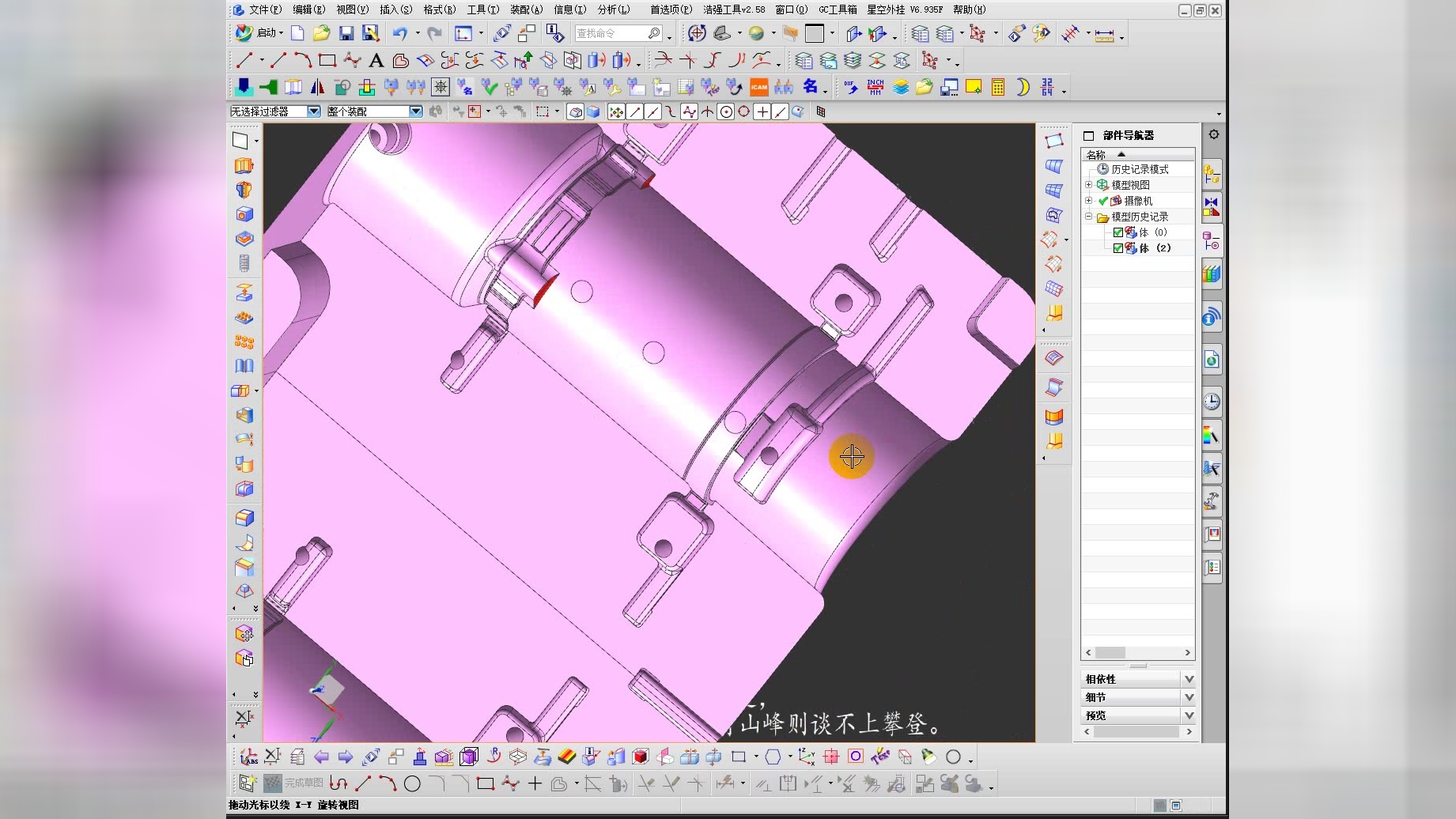Select the Text 'A' curve tool
This screenshot has width=1456, height=819.
pos(376,60)
